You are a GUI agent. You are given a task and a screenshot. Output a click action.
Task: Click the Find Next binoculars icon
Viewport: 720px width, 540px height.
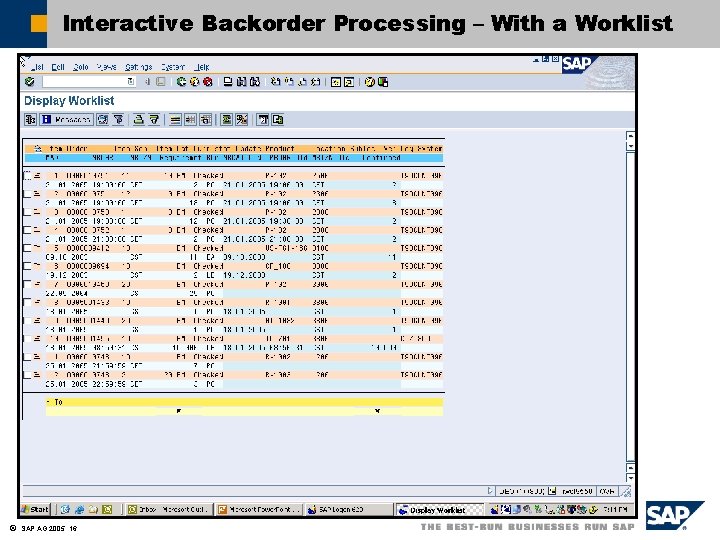click(x=255, y=82)
